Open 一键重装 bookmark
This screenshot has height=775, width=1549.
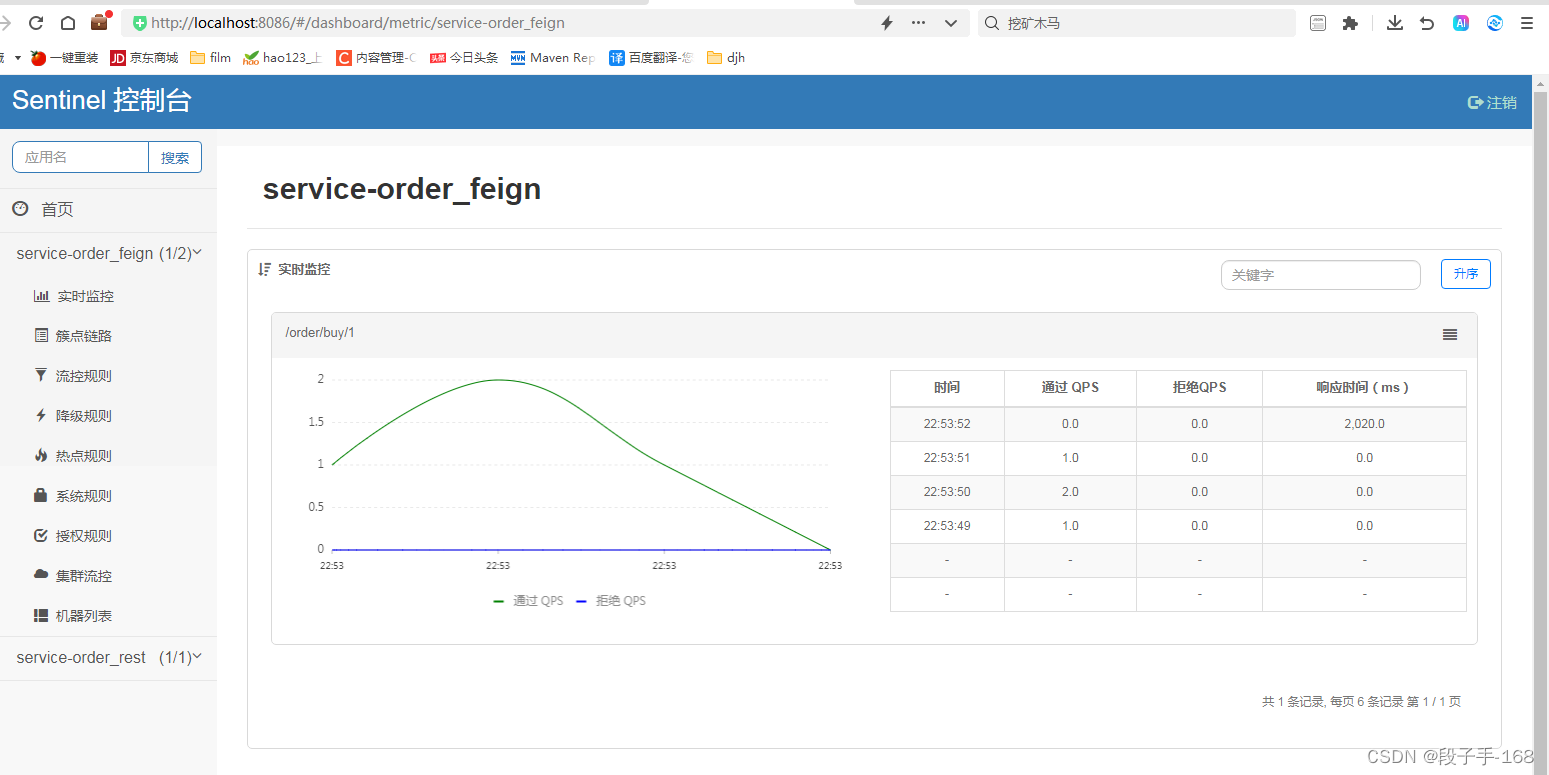tap(65, 58)
